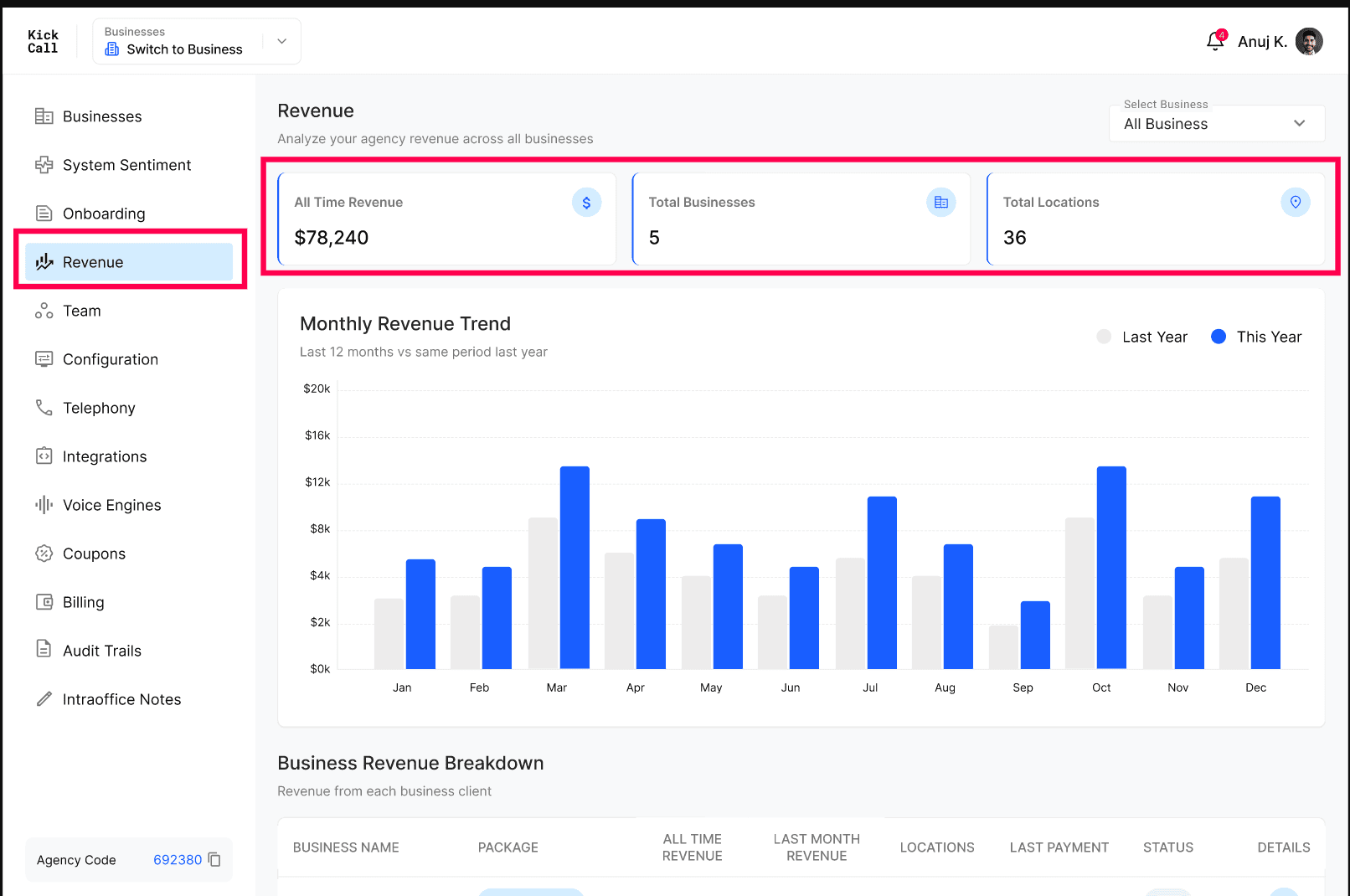Click the Voice Engines waveform icon
The width and height of the screenshot is (1350, 896).
point(44,505)
